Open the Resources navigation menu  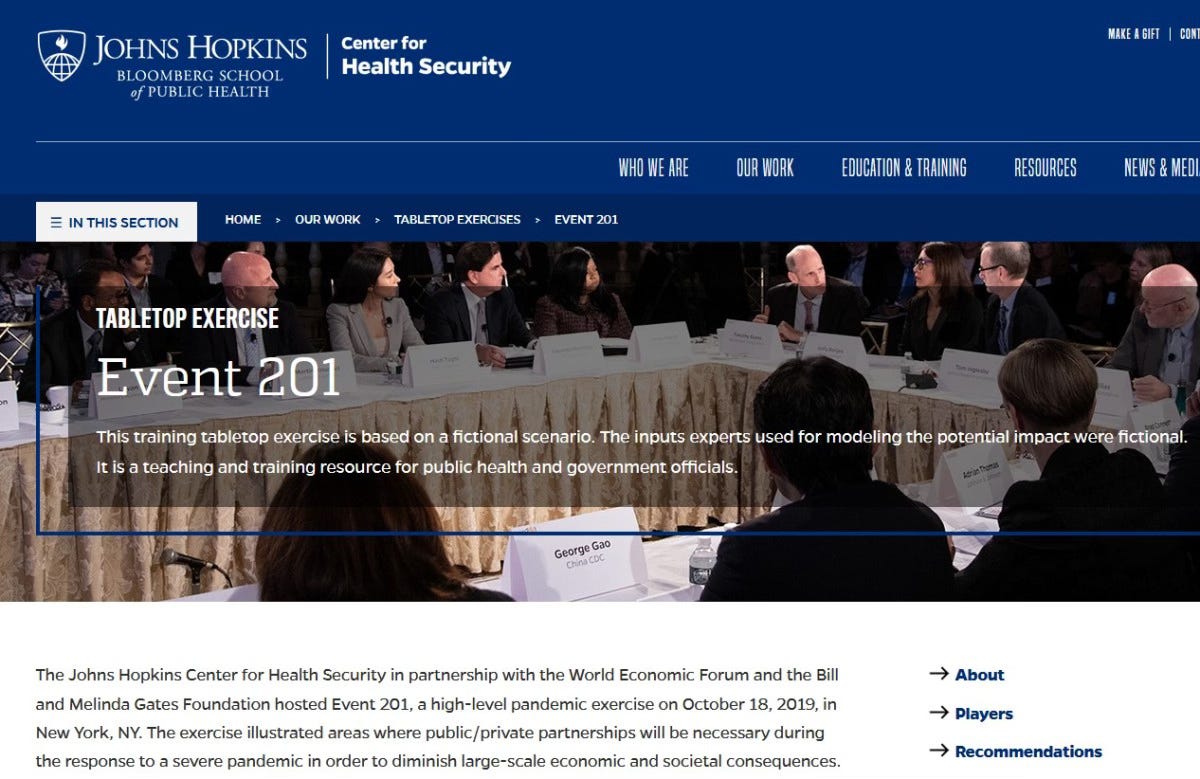click(1045, 168)
